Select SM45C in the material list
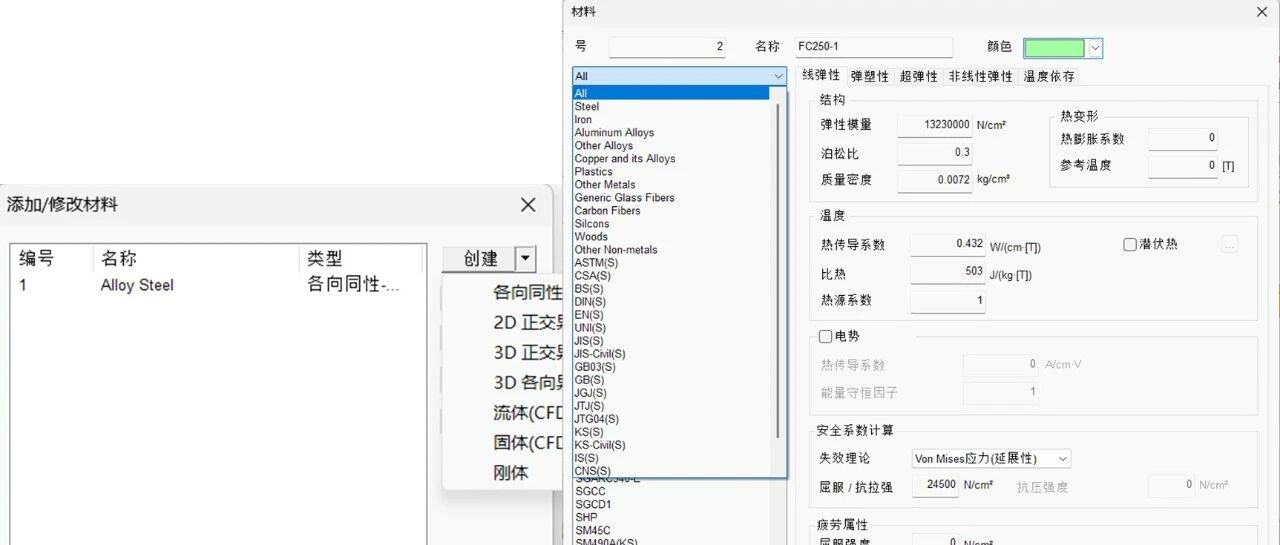The width and height of the screenshot is (1280, 545). coord(592,530)
